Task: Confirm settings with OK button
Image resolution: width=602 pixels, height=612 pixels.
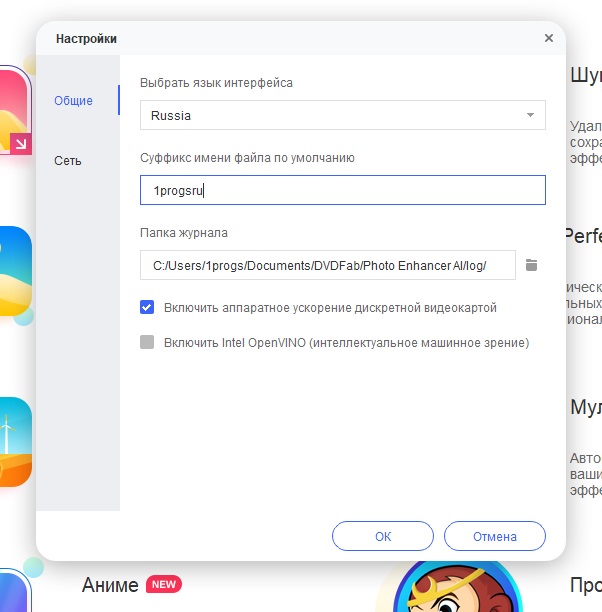Action: coord(383,536)
